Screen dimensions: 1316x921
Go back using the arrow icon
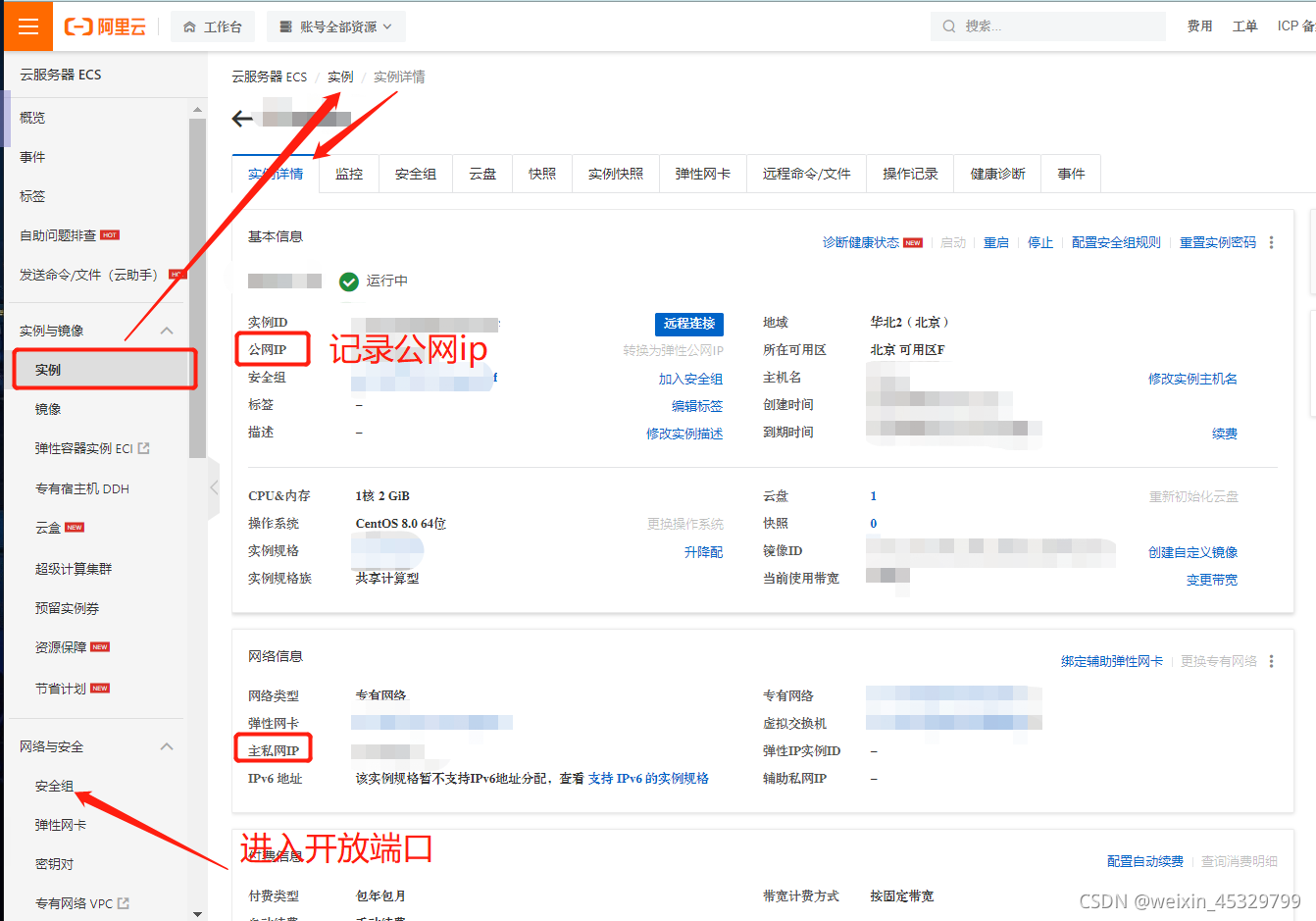click(242, 119)
